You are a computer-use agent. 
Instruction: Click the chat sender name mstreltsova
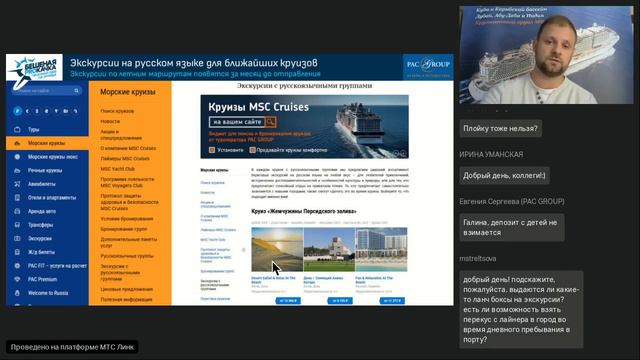click(x=478, y=259)
